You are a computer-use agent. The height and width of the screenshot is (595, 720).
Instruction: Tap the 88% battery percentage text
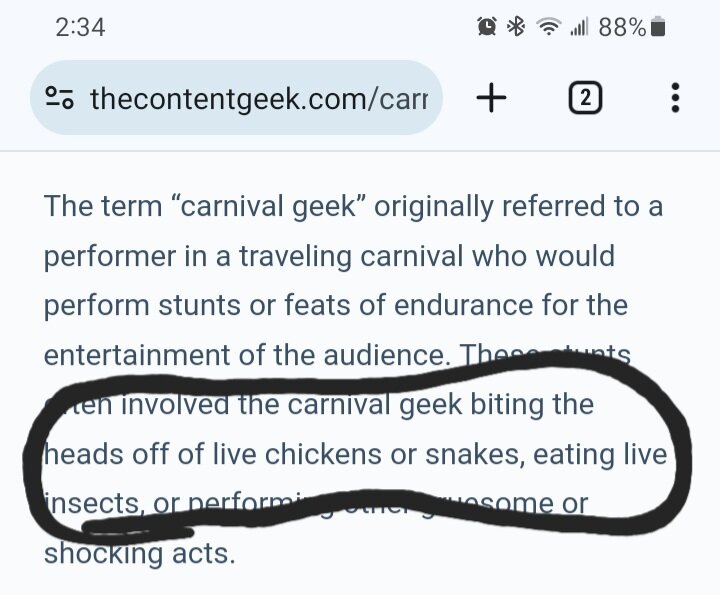[622, 27]
